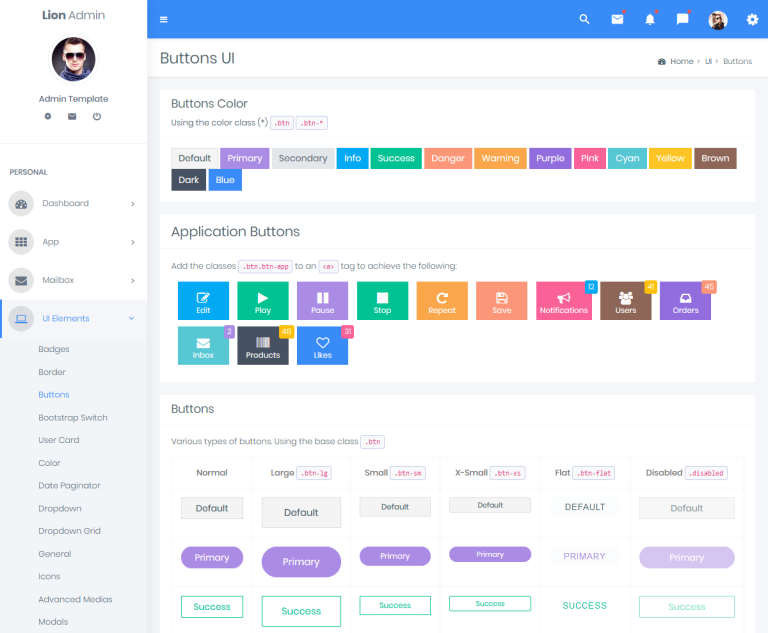Expand the App sidebar menu
Image resolution: width=768 pixels, height=633 pixels.
tap(73, 242)
